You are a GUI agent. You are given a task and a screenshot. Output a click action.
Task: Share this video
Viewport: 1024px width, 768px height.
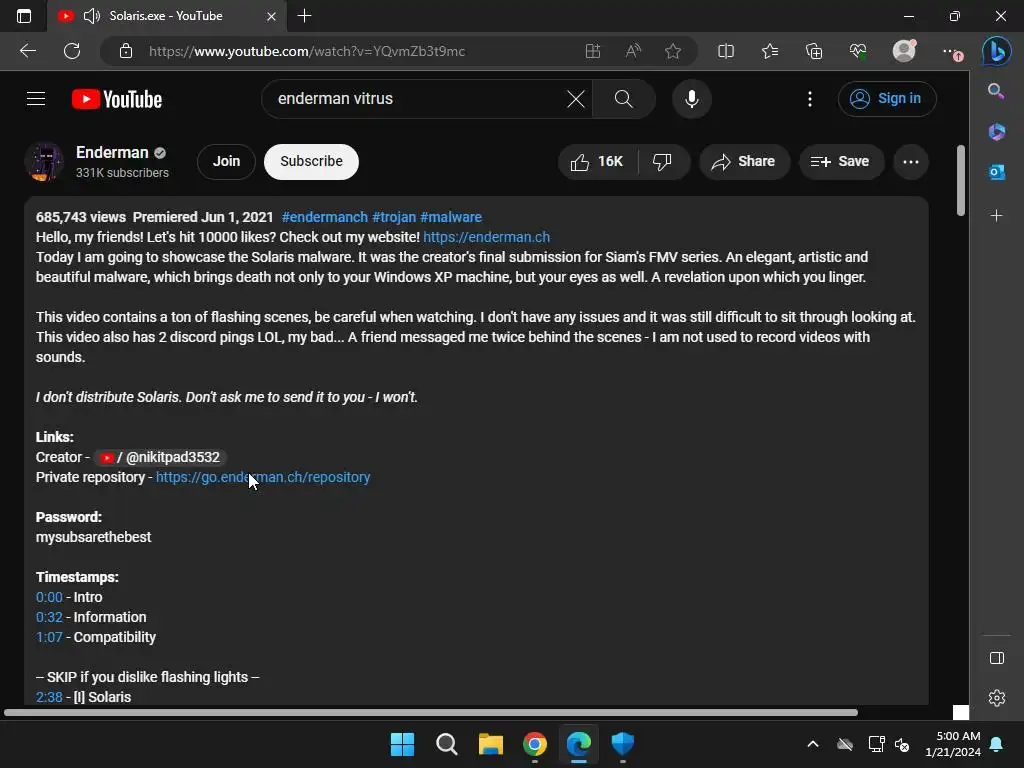click(744, 161)
